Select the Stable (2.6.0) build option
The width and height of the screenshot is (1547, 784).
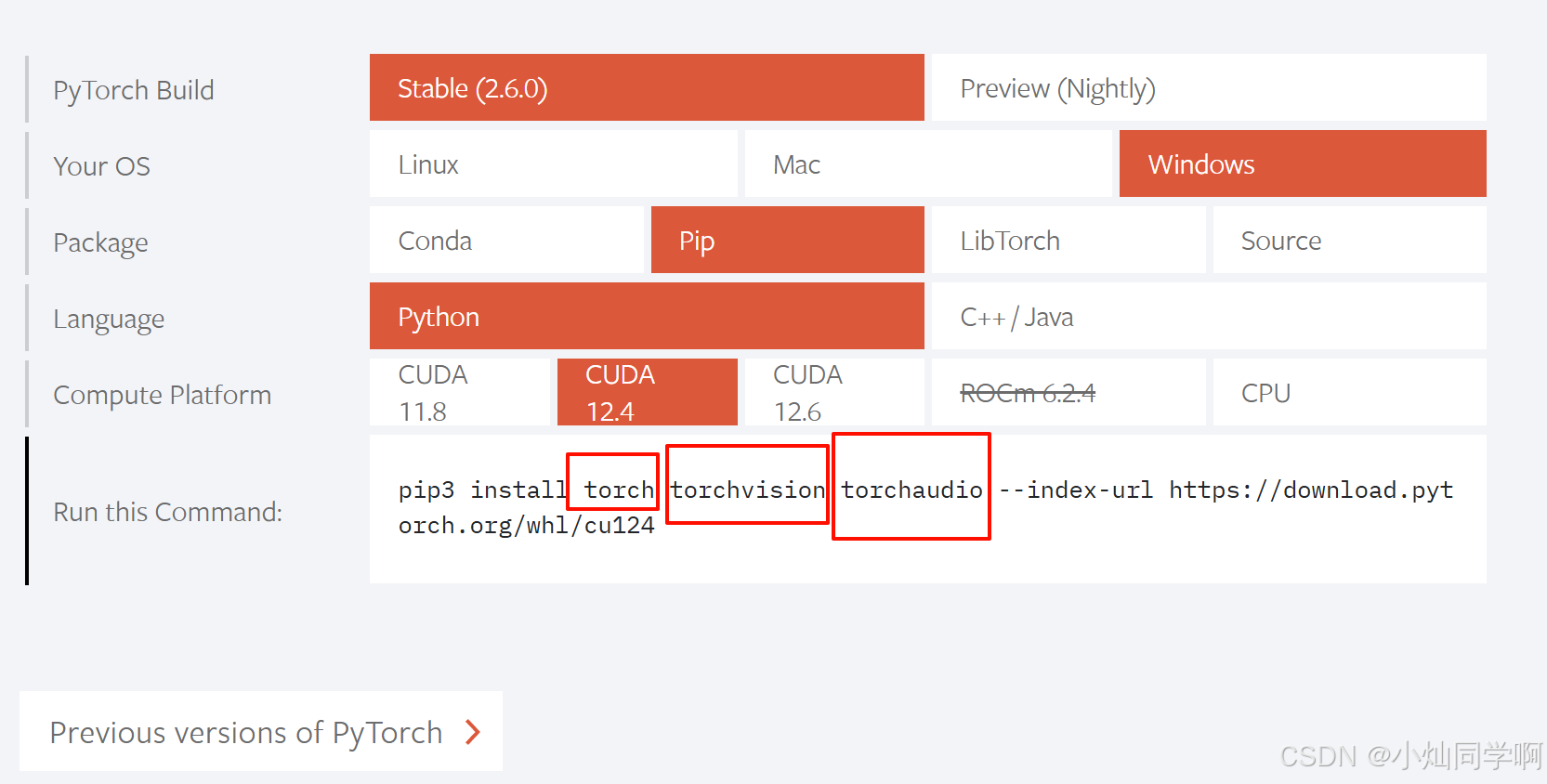pos(647,87)
